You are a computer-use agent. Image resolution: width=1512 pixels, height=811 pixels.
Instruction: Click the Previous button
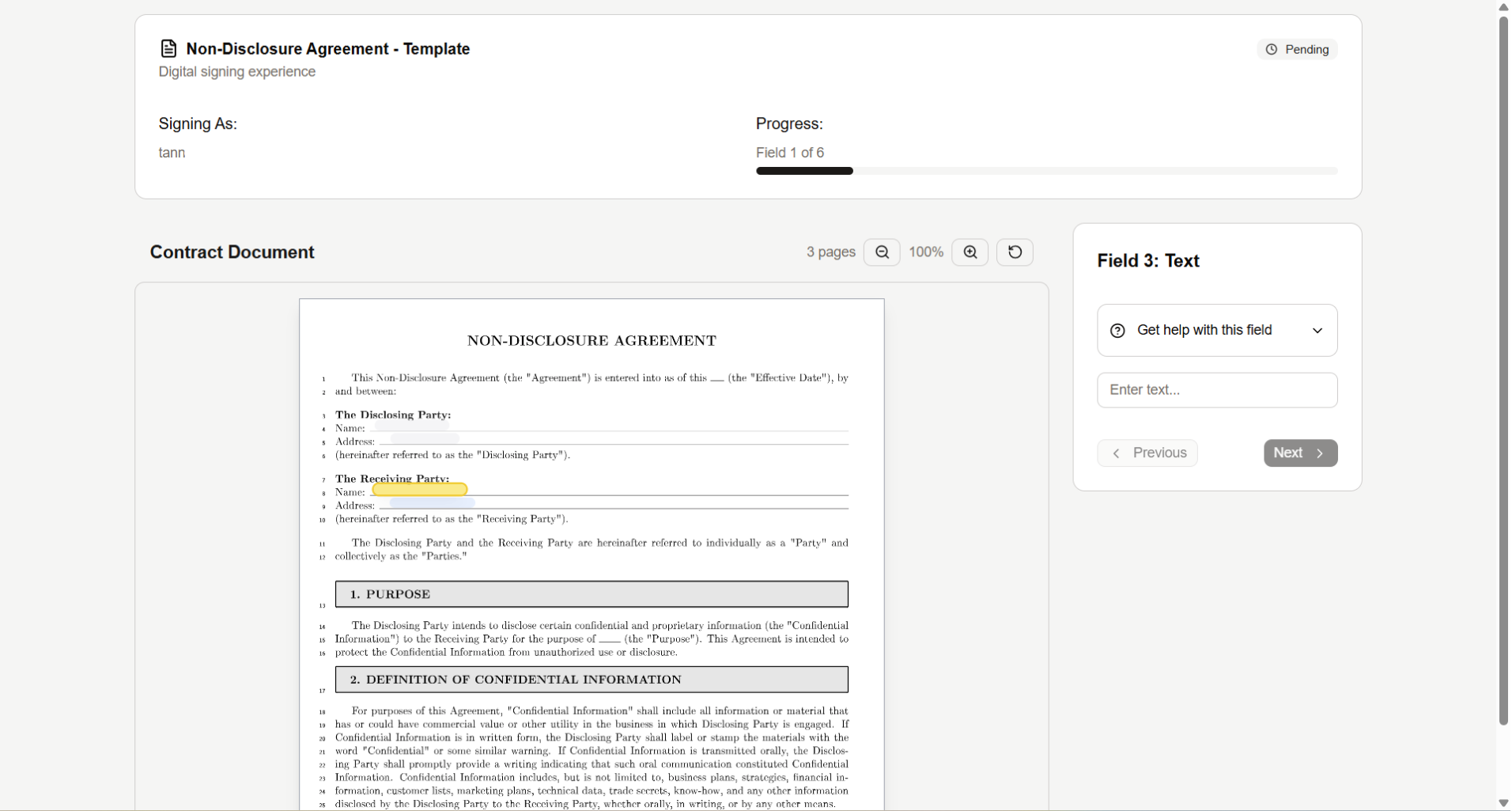pos(1147,453)
